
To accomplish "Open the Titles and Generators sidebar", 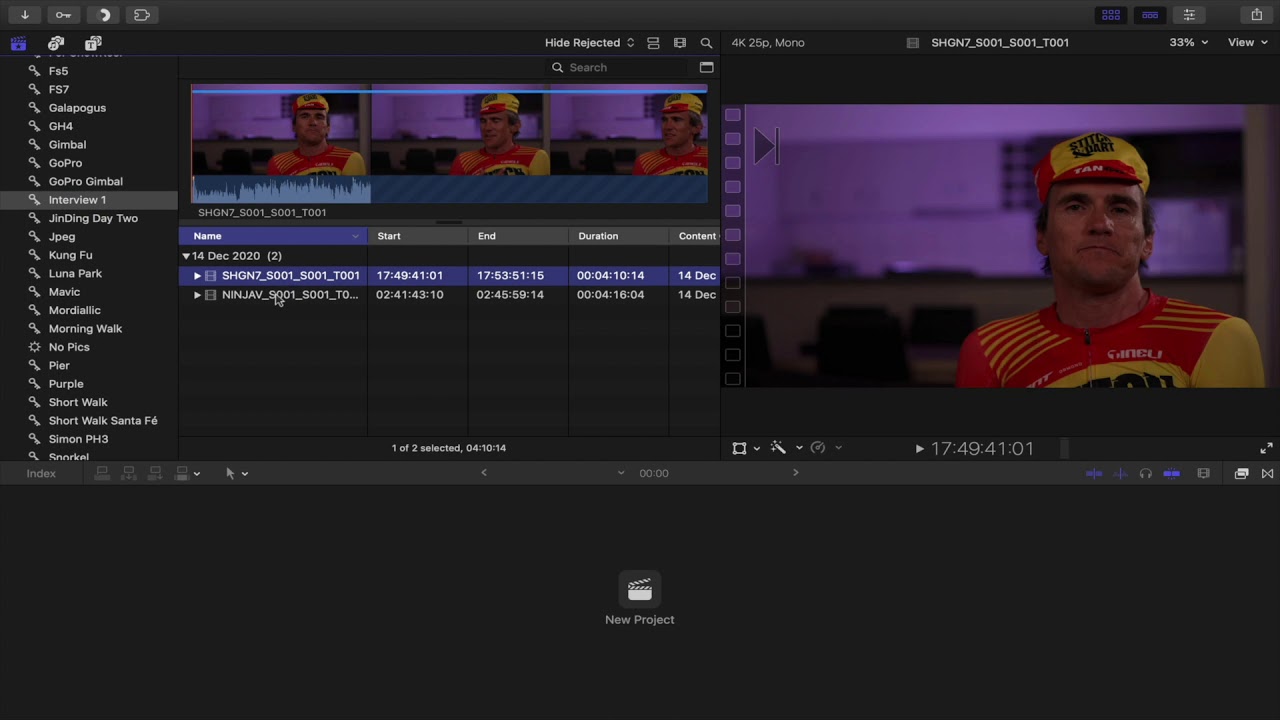I will (93, 43).
